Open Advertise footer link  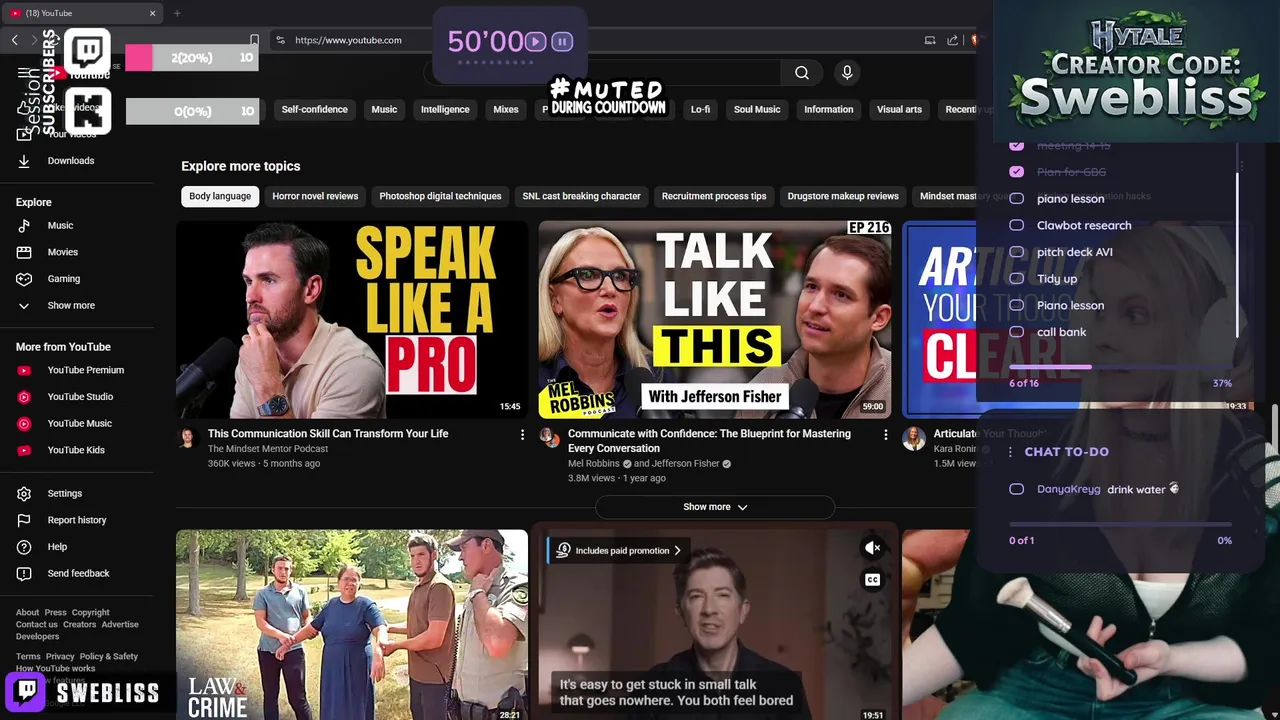click(120, 625)
